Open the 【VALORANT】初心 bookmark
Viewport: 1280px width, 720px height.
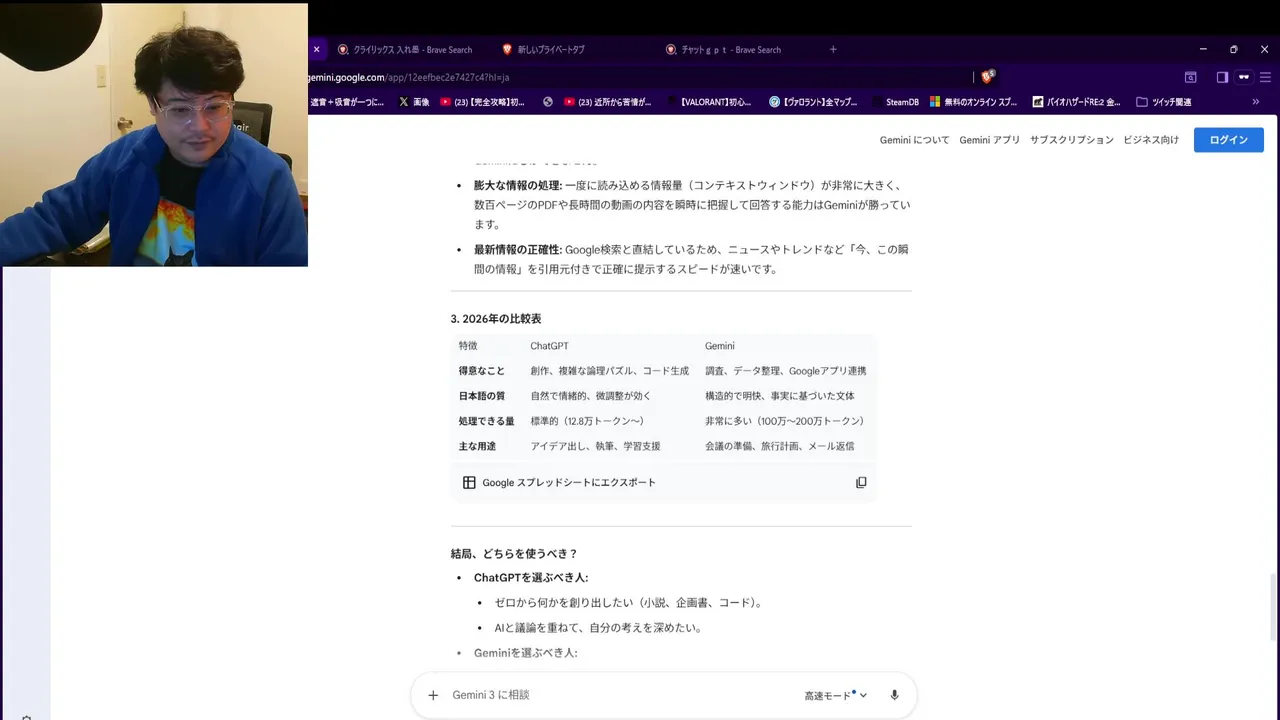[709, 102]
